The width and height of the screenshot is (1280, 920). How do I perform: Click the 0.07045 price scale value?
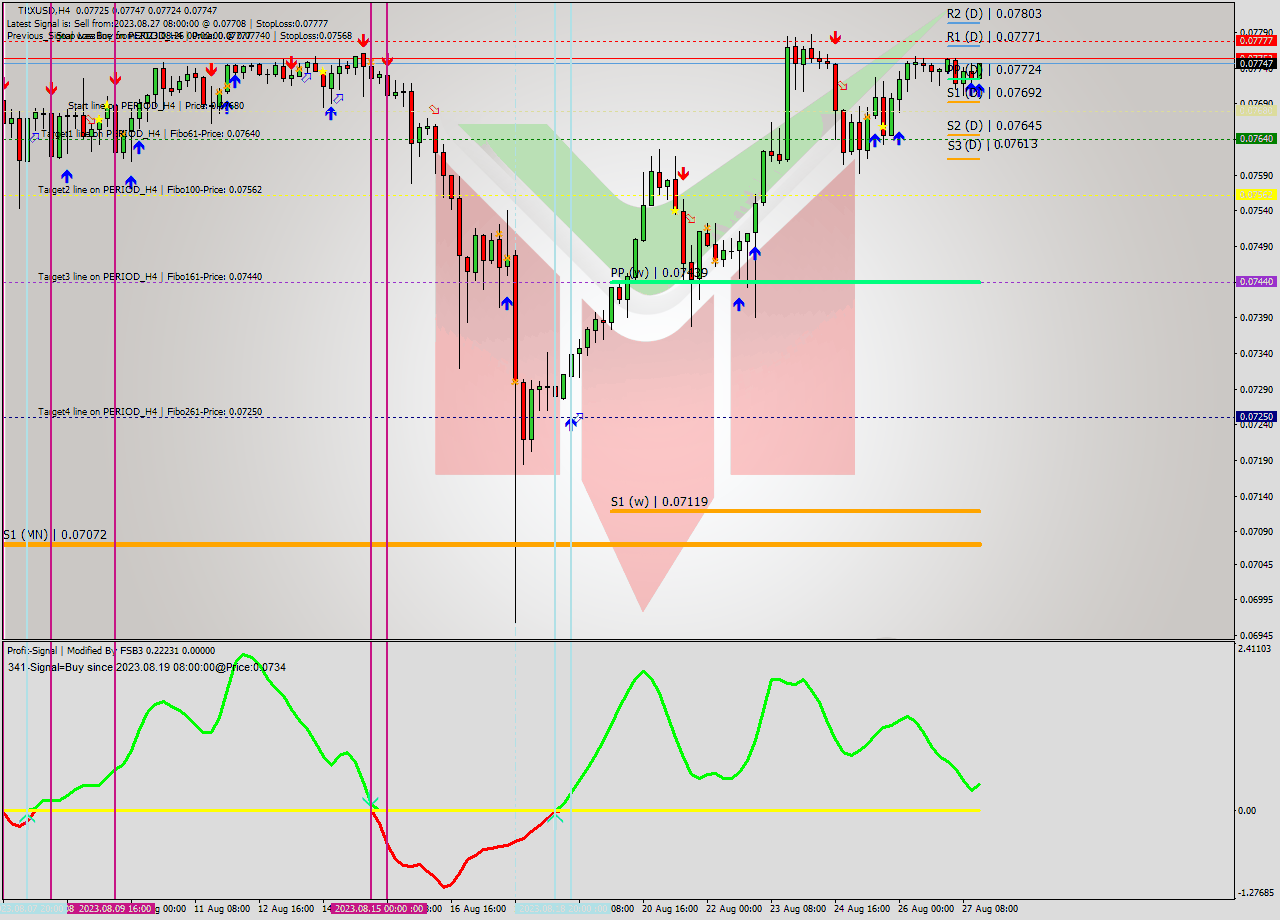pyautogui.click(x=1257, y=564)
